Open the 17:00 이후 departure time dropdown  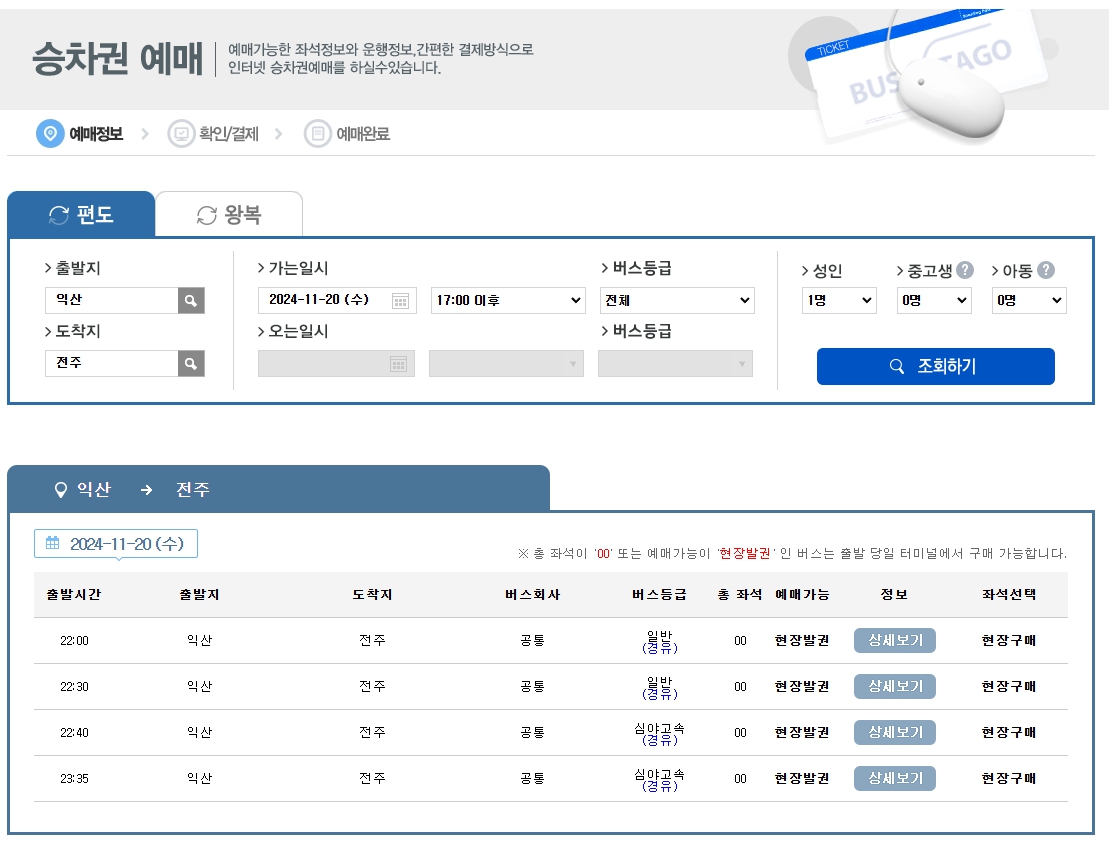tap(507, 300)
